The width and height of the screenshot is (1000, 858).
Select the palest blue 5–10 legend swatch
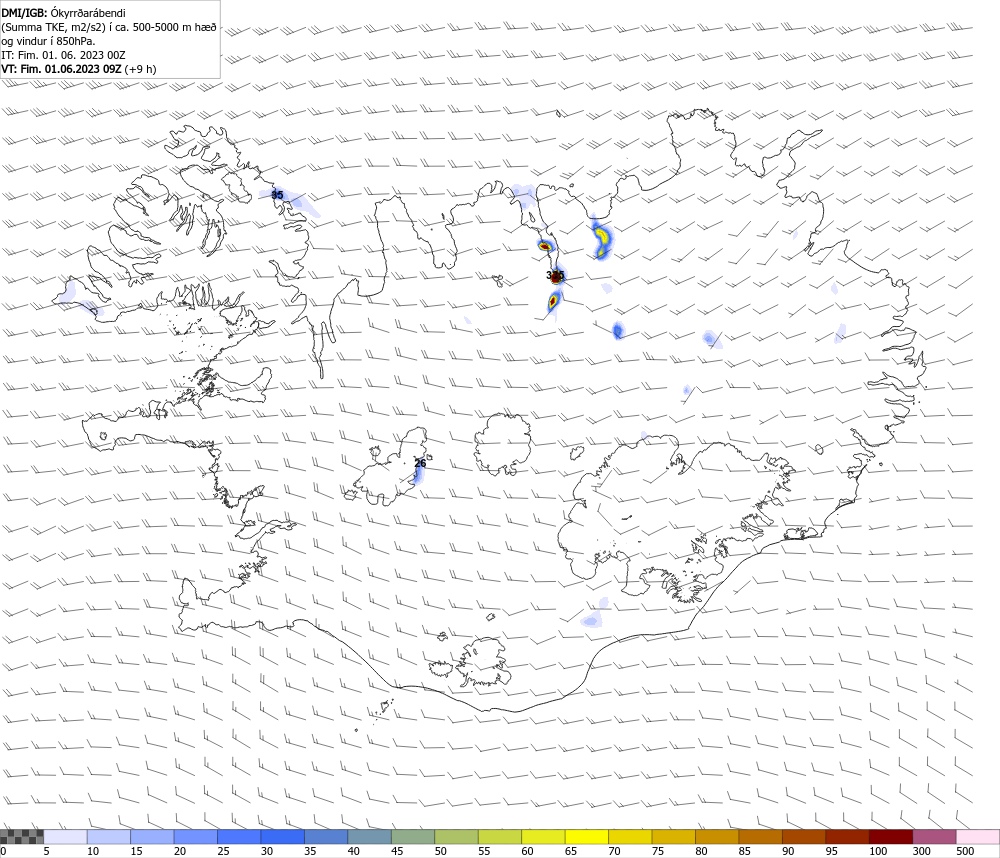[x=65, y=837]
